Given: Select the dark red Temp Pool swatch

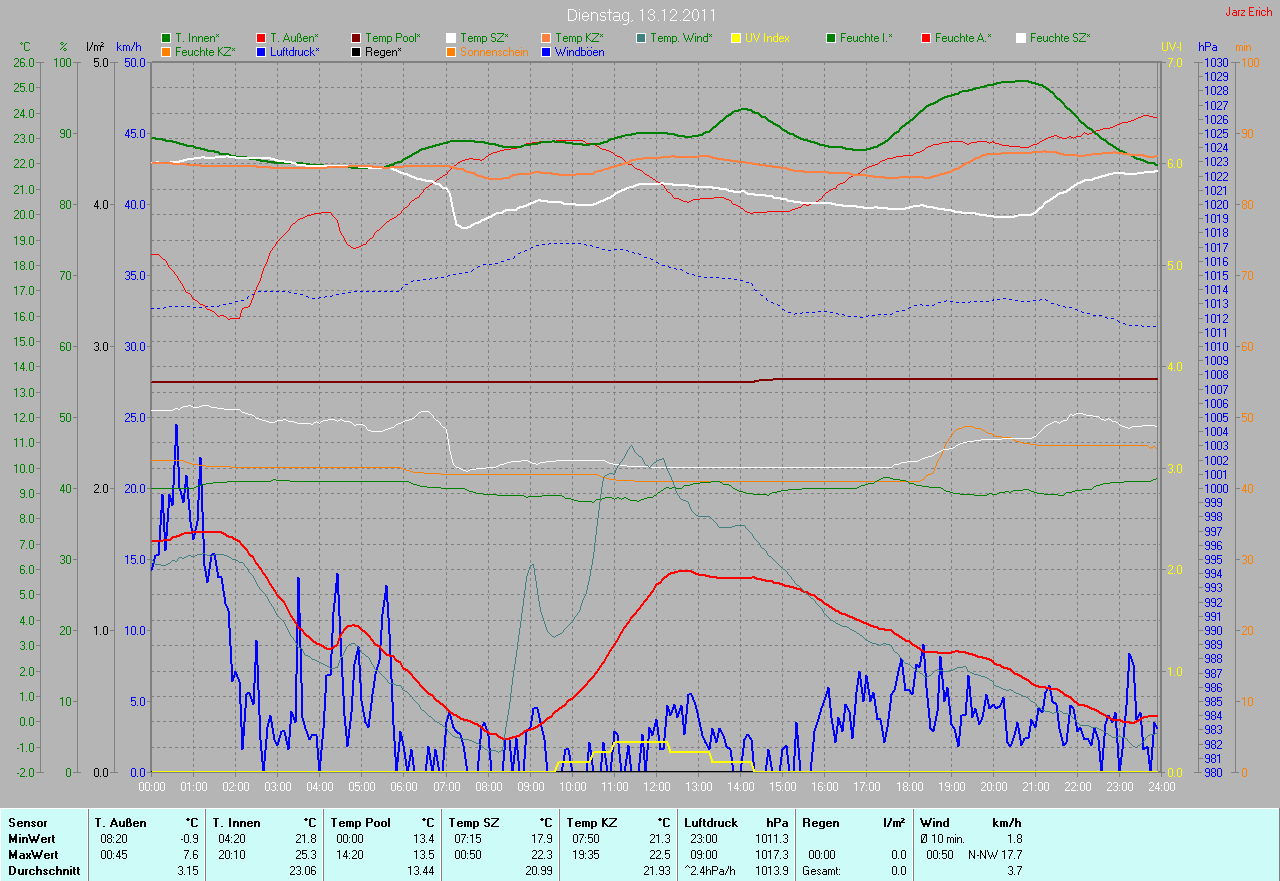Looking at the screenshot, I should 356,38.
